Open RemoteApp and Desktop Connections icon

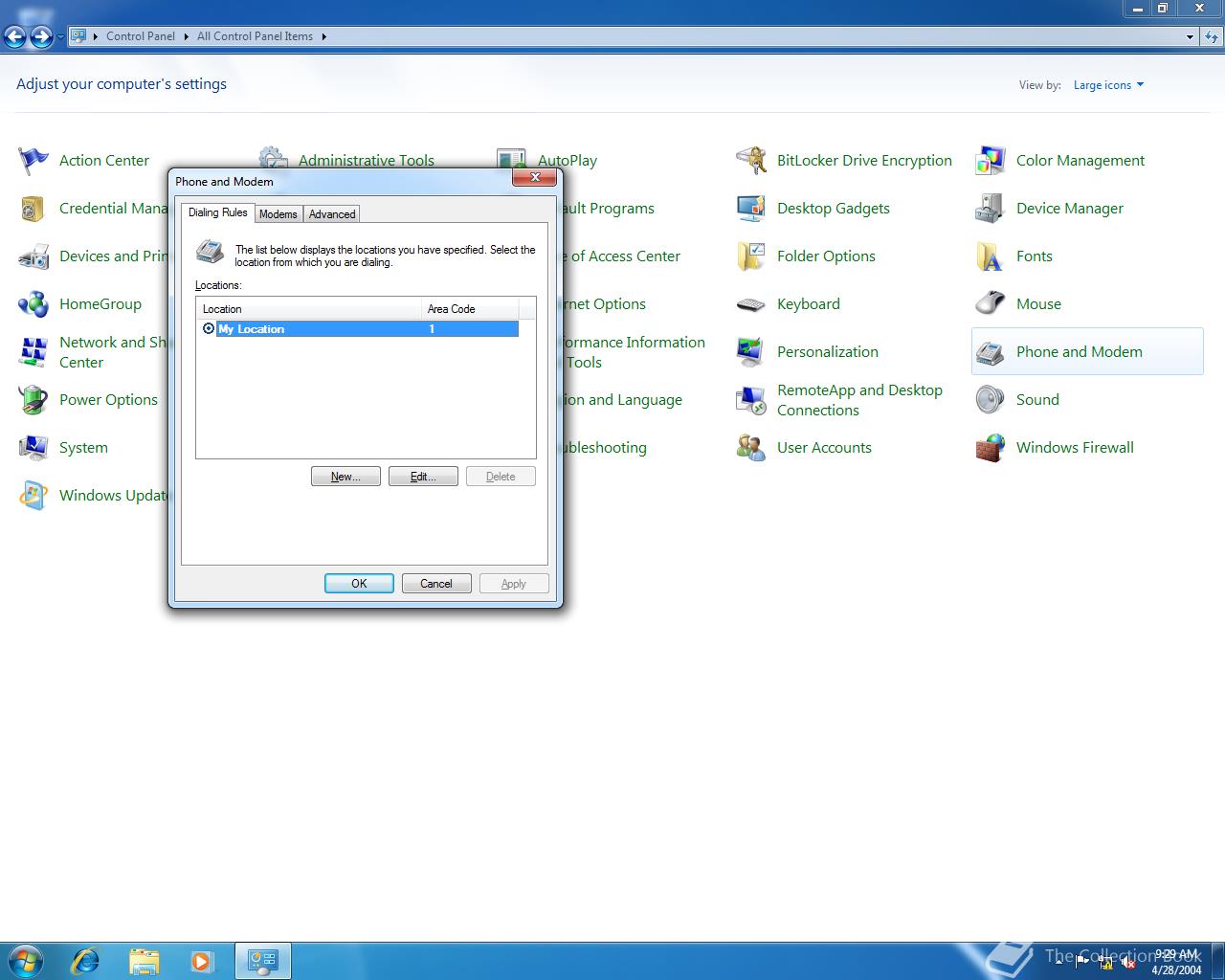pos(751,400)
